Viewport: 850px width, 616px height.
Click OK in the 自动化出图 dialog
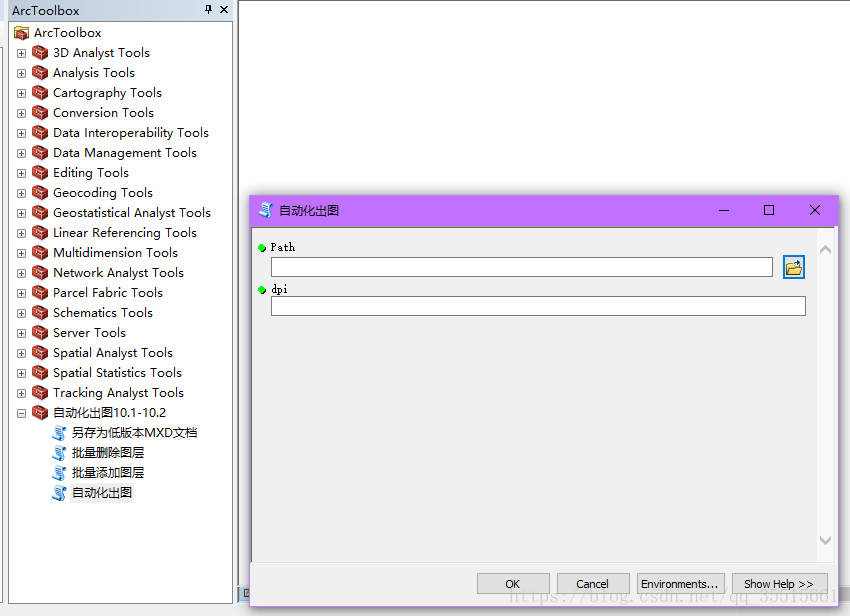[513, 584]
